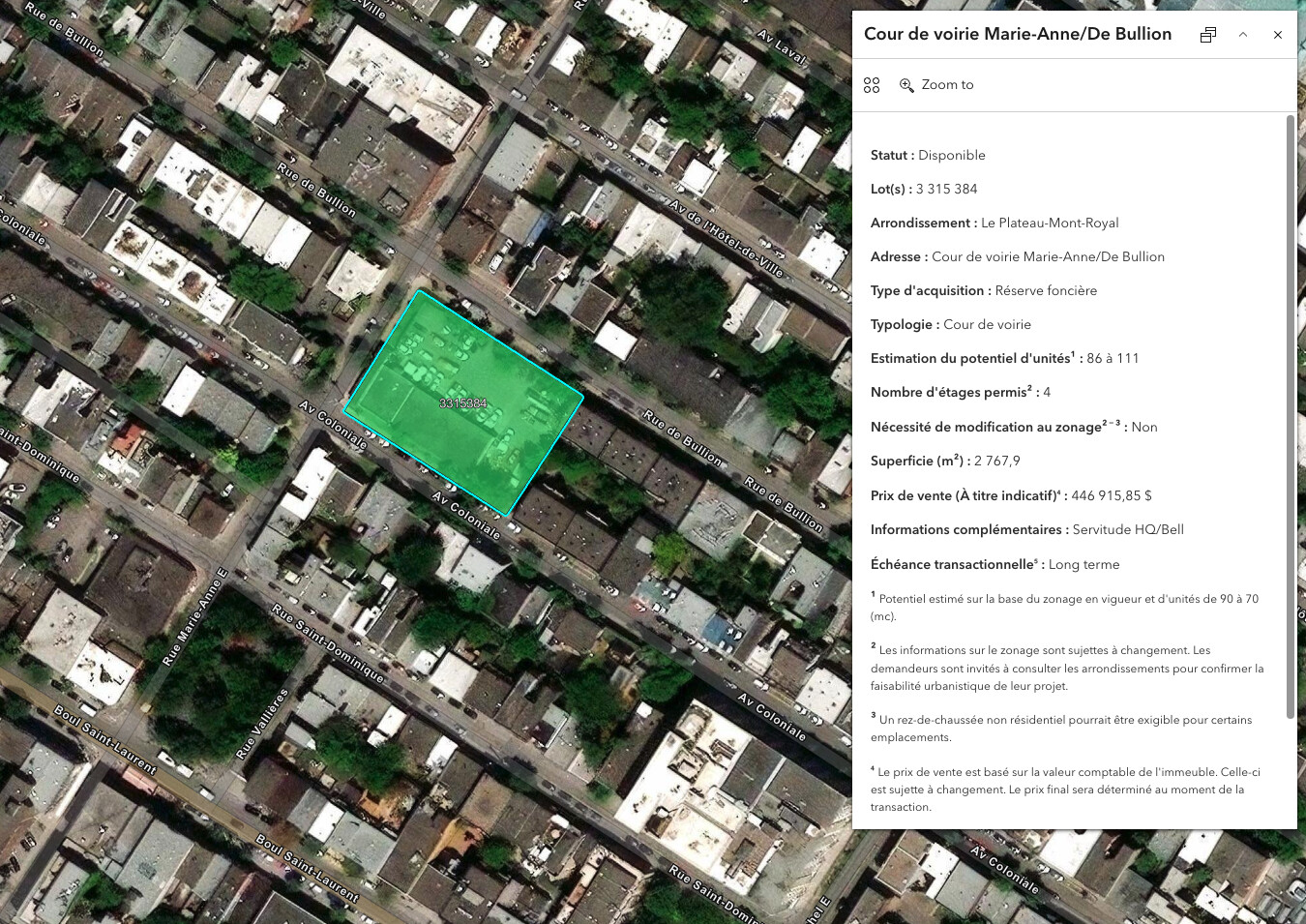
Task: Click the Échéance transactionnelle Long terme line
Action: pos(994,564)
